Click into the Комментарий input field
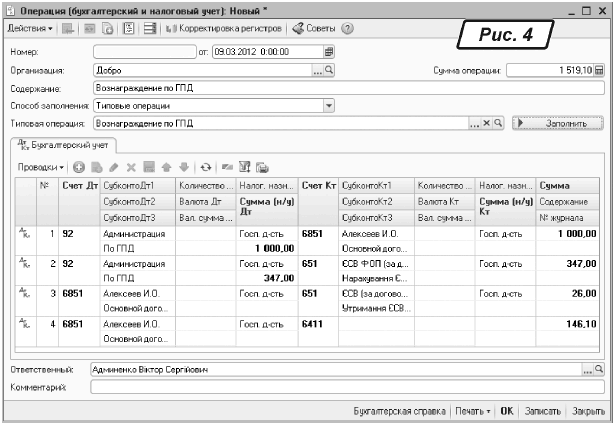616x425 pixels. (340, 386)
